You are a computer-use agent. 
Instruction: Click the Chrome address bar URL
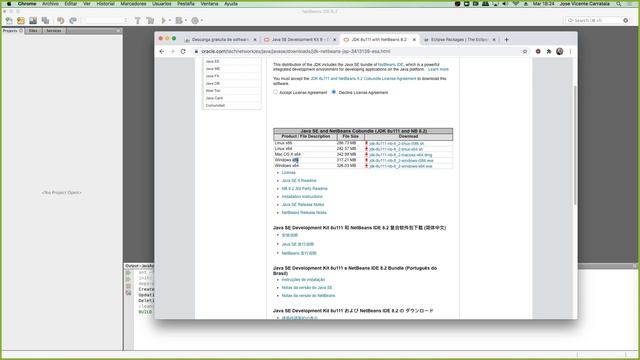[296, 51]
